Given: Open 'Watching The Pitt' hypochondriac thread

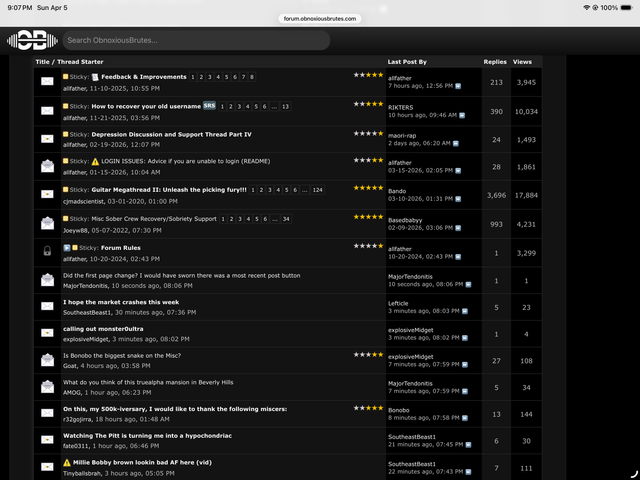Looking at the screenshot, I should [x=147, y=436].
